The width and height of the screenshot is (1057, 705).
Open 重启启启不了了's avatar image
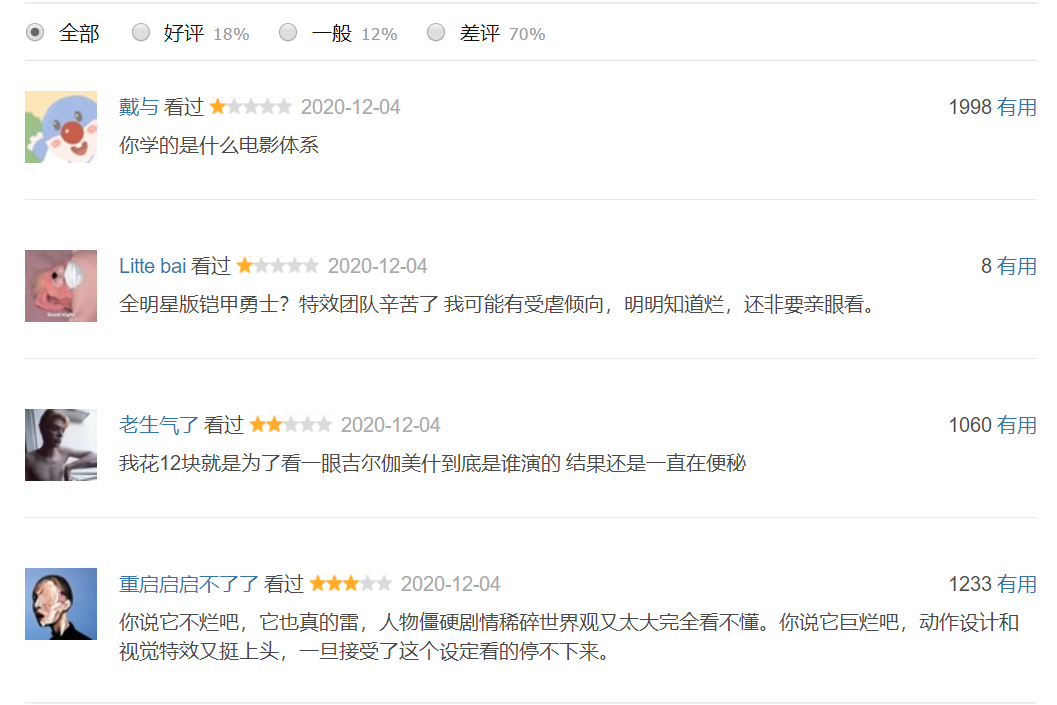pos(61,604)
